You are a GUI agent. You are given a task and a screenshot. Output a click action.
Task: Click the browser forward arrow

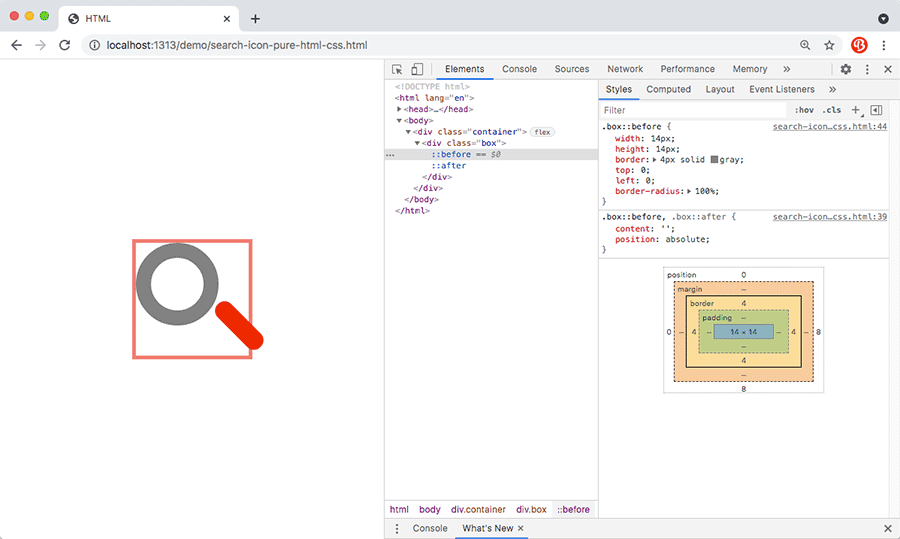coord(40,45)
